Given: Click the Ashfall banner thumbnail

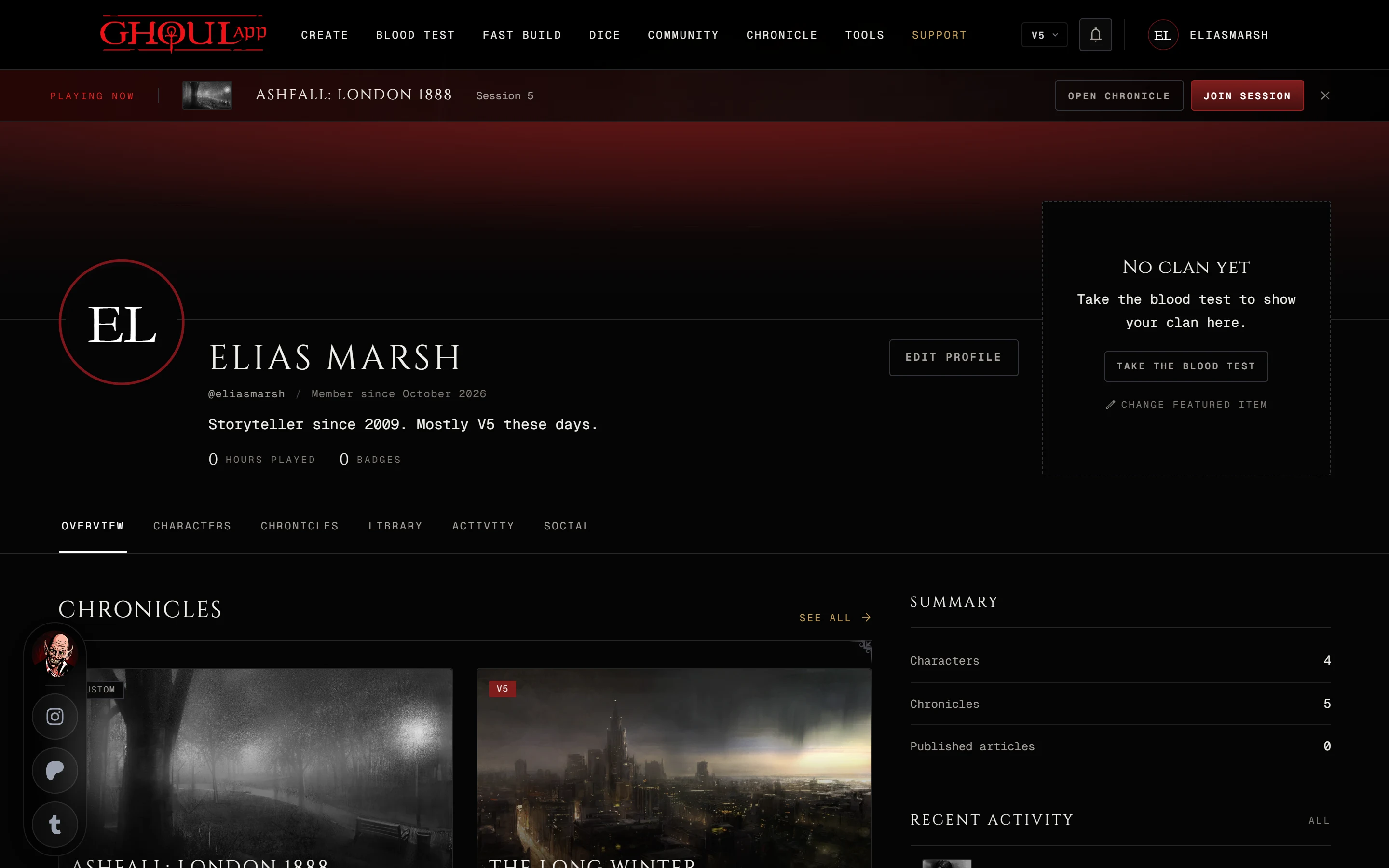Looking at the screenshot, I should [x=207, y=95].
